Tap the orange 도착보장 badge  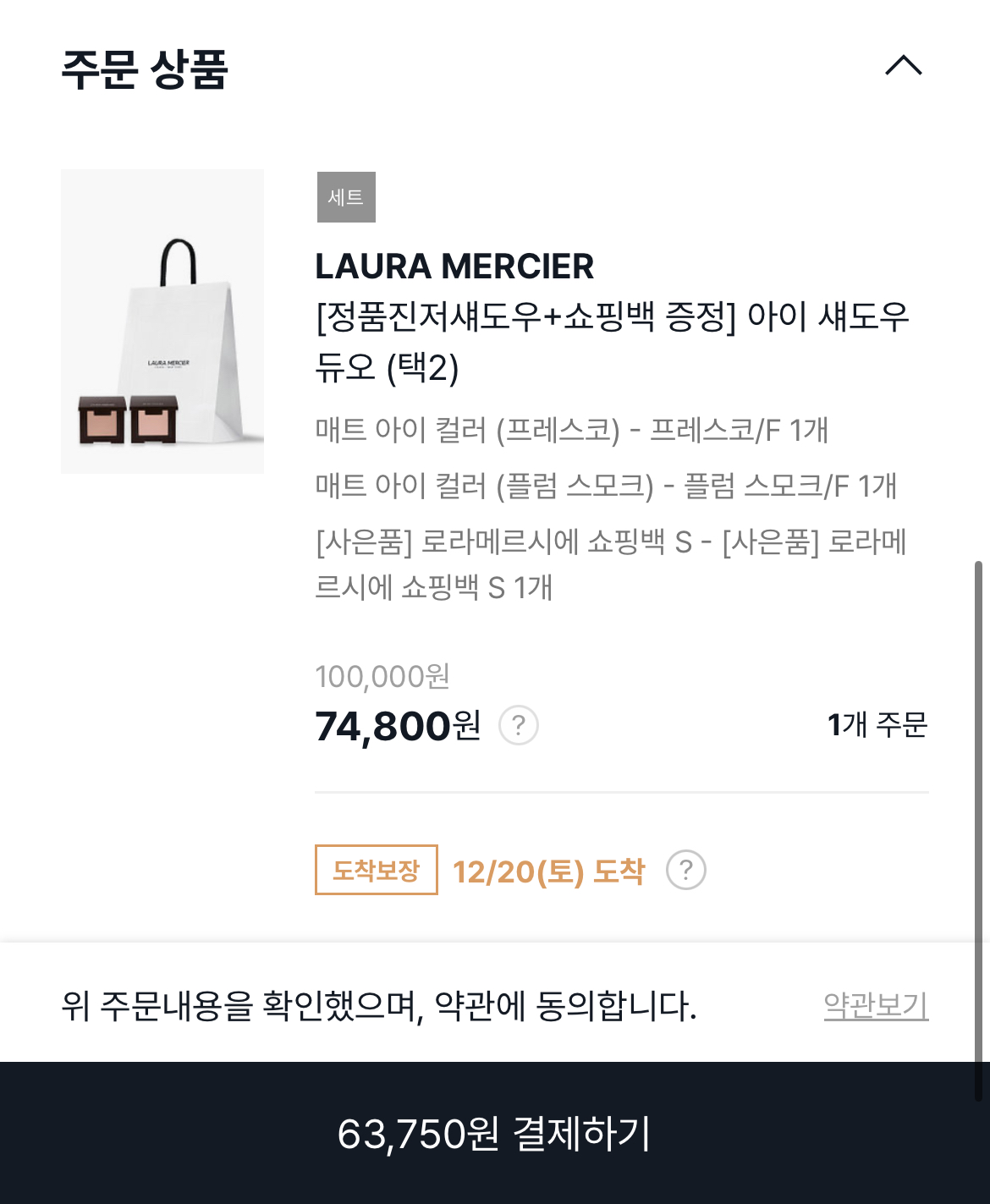coord(377,870)
